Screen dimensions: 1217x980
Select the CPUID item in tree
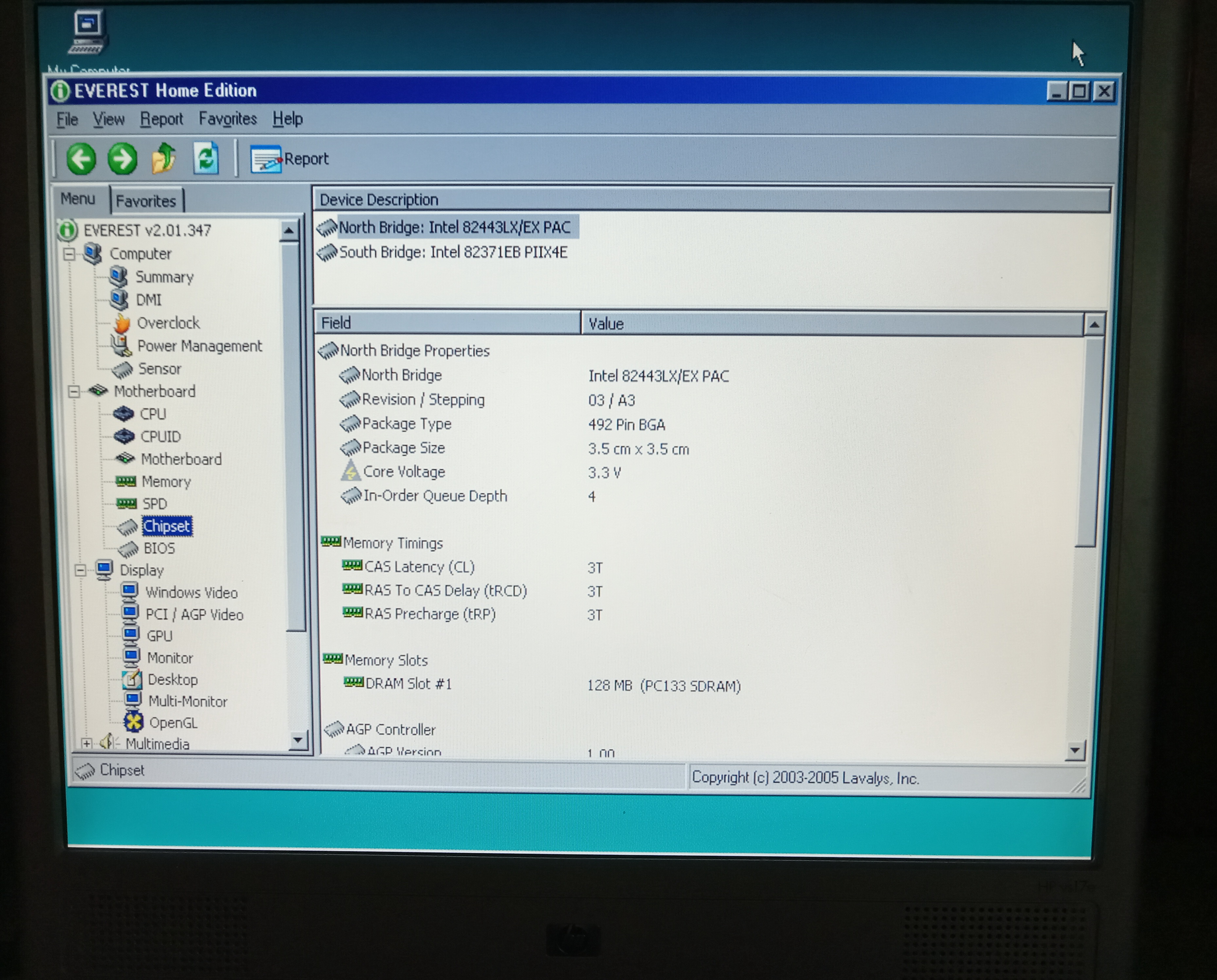(x=160, y=436)
